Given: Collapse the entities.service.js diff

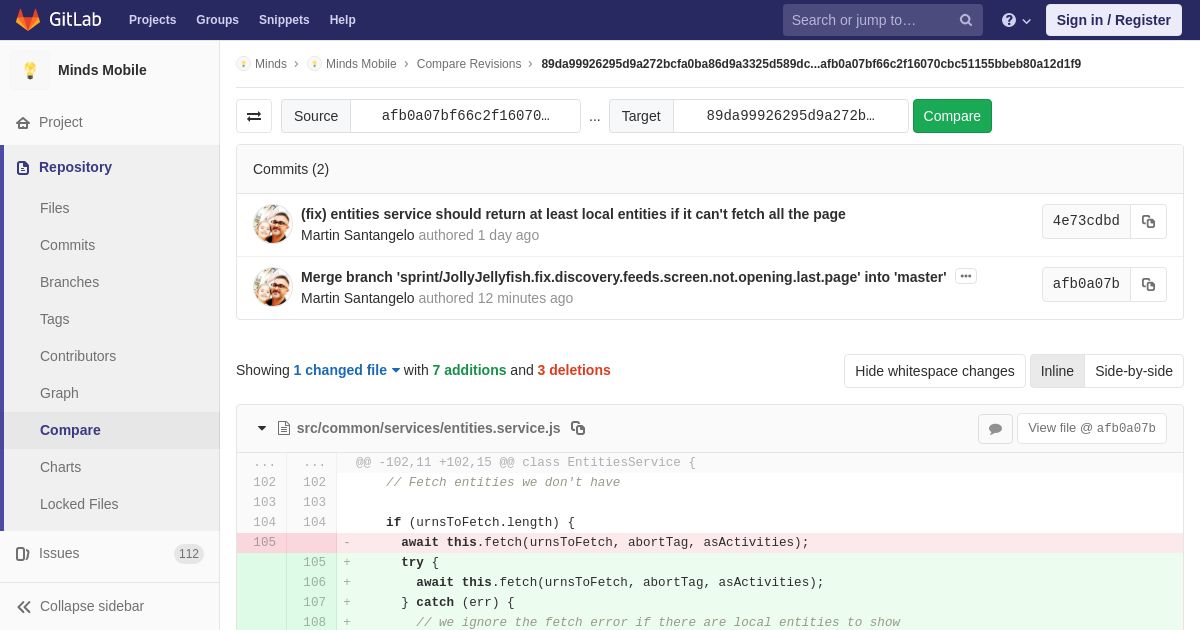Looking at the screenshot, I should tap(262, 428).
